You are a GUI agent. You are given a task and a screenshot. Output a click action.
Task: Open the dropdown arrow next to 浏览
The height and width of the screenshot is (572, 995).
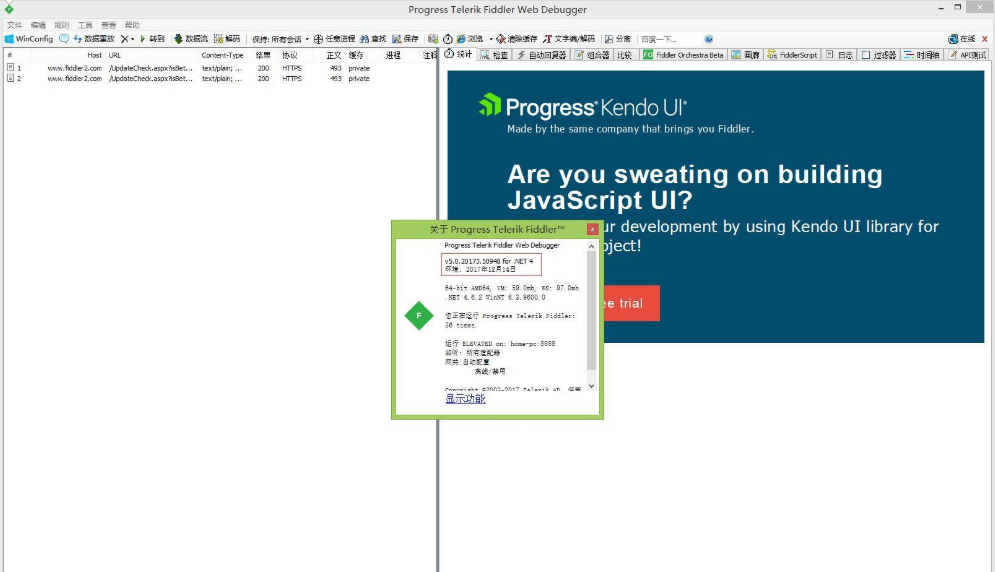coord(491,39)
